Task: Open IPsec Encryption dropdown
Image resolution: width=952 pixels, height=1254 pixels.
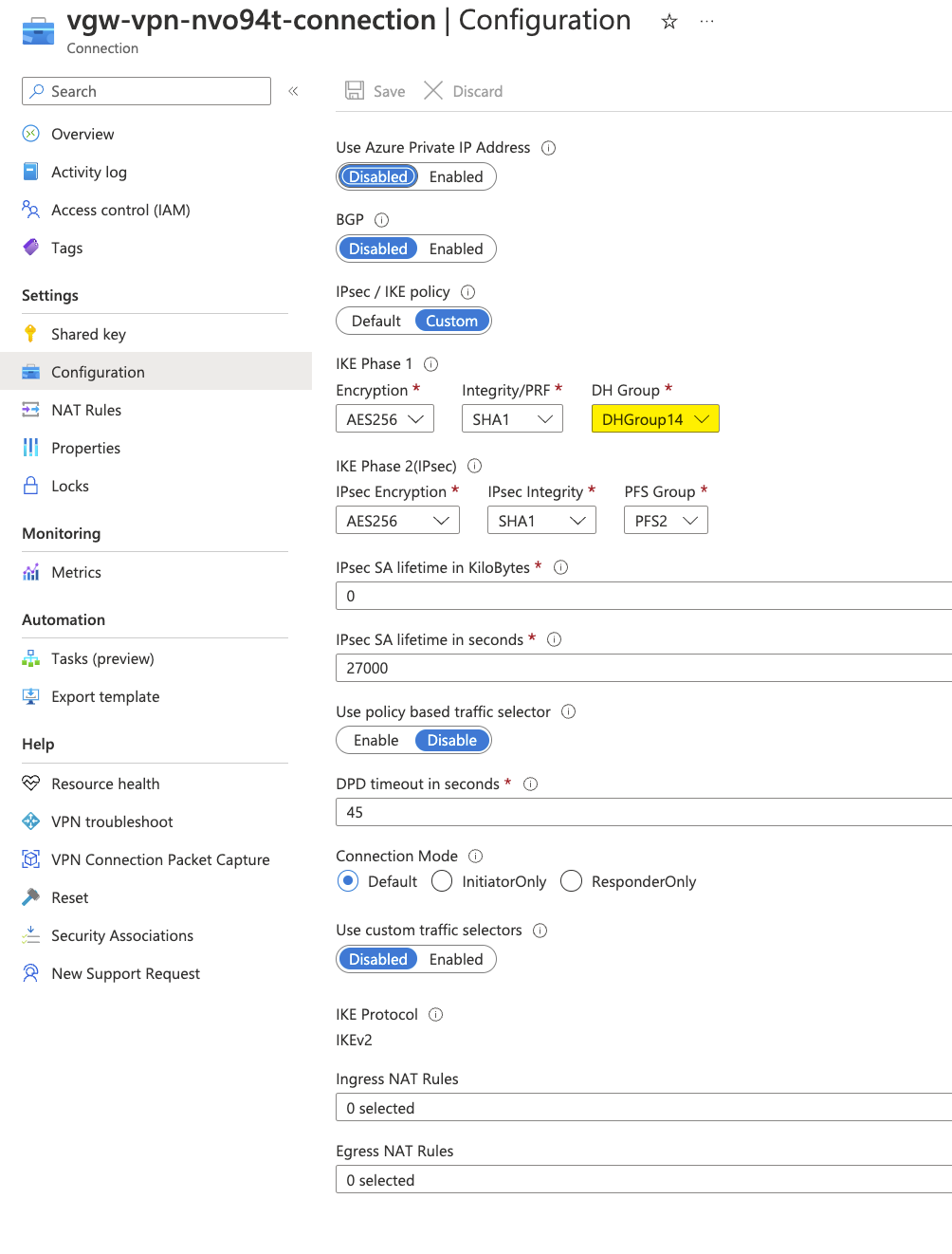Action: click(x=397, y=520)
